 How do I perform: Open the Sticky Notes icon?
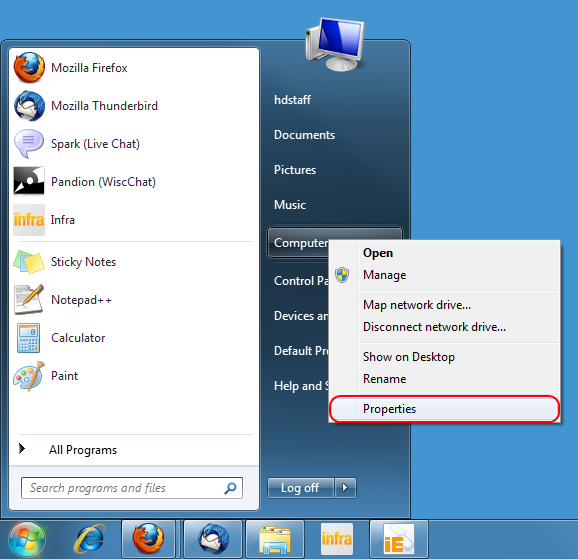coord(29,262)
